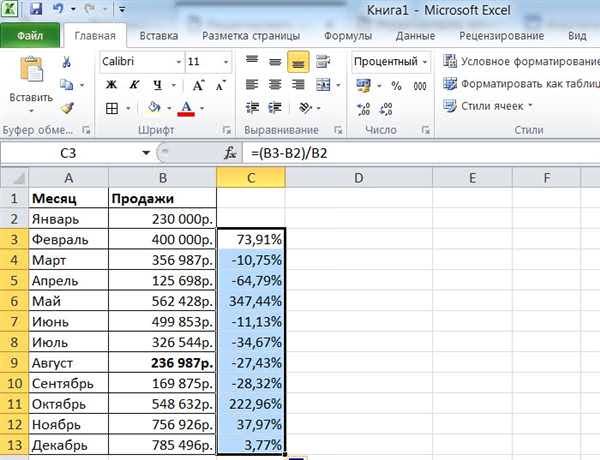Customize the Quick Access Toolbar dropdown

122,9
